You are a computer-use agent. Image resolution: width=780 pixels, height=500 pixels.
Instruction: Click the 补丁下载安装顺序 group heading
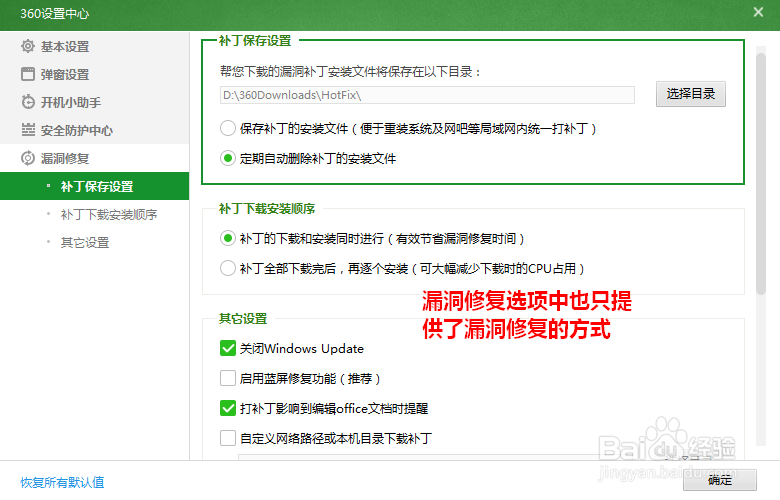pos(267,208)
